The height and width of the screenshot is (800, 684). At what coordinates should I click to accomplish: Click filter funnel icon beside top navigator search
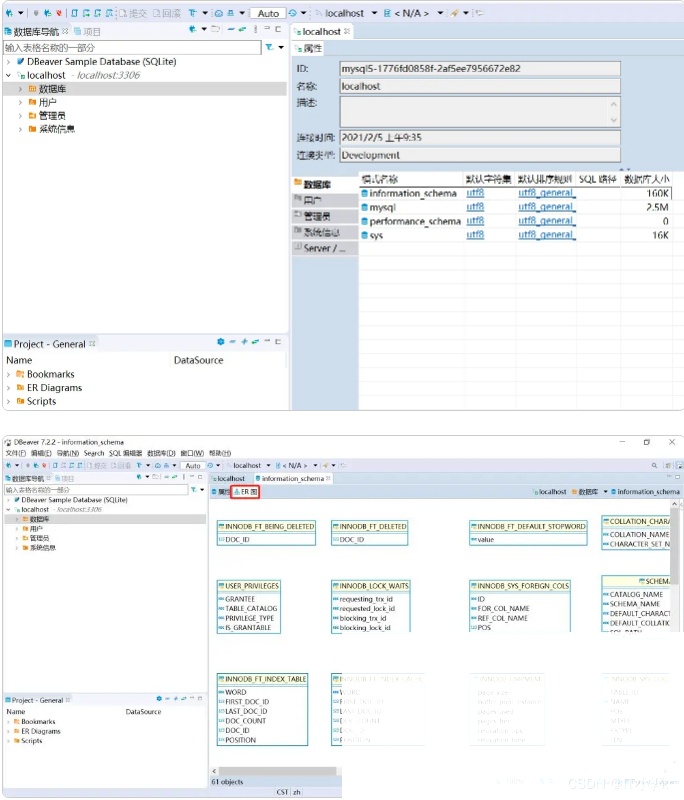tap(269, 47)
